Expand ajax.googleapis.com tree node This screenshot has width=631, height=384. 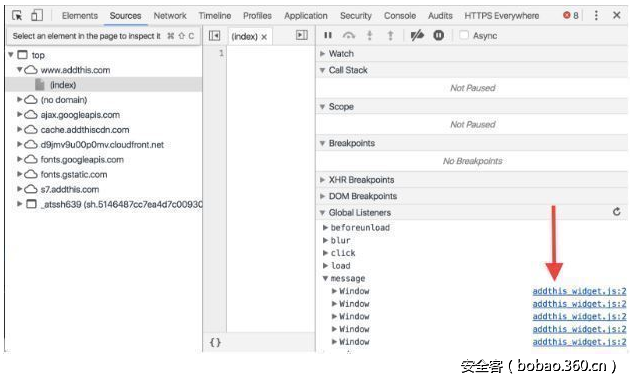[x=19, y=115]
